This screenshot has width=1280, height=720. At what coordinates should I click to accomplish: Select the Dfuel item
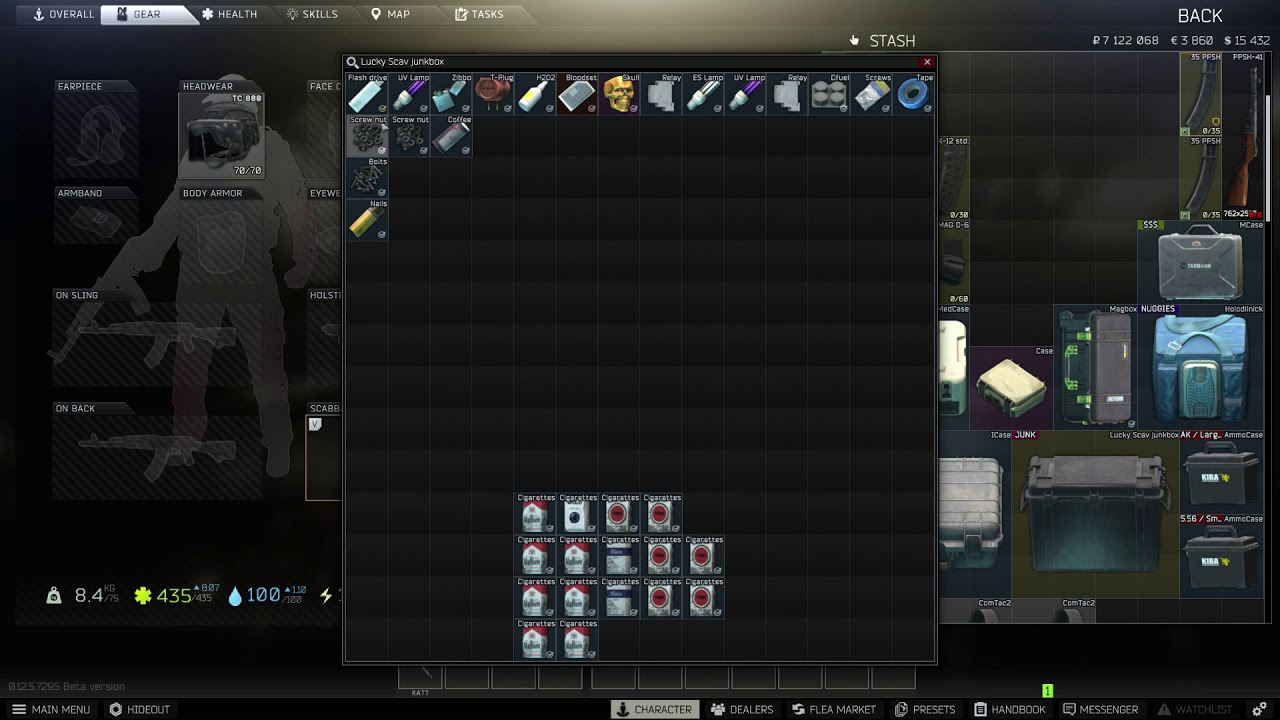pos(829,93)
